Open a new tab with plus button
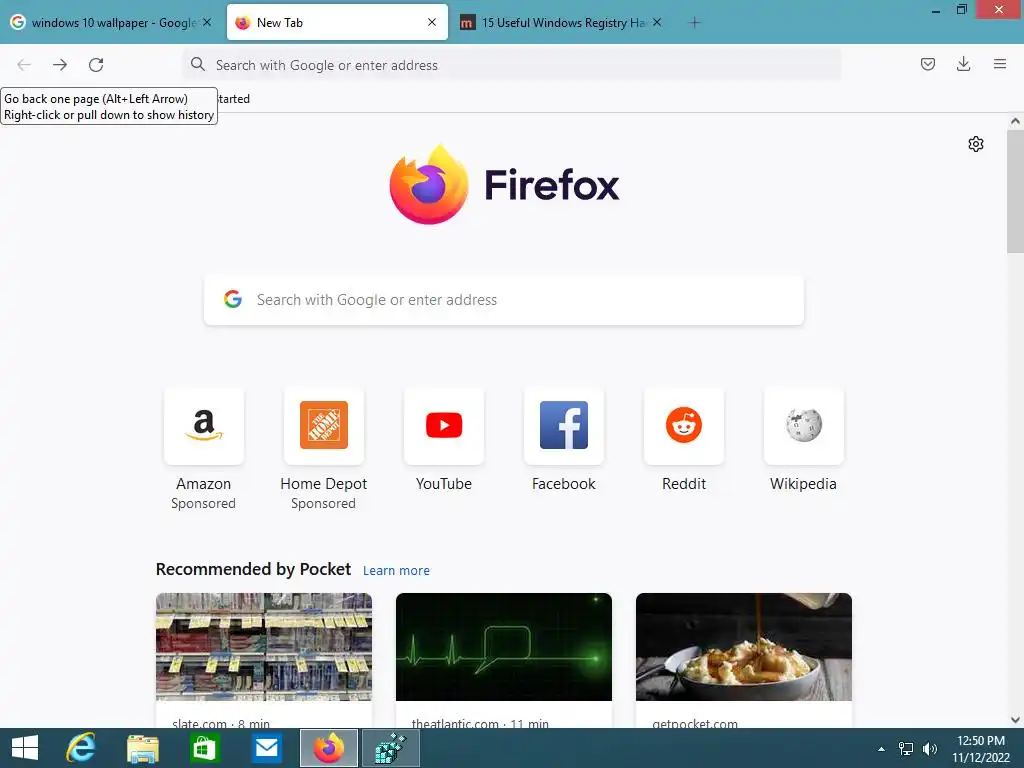Image resolution: width=1024 pixels, height=768 pixels. coord(695,23)
